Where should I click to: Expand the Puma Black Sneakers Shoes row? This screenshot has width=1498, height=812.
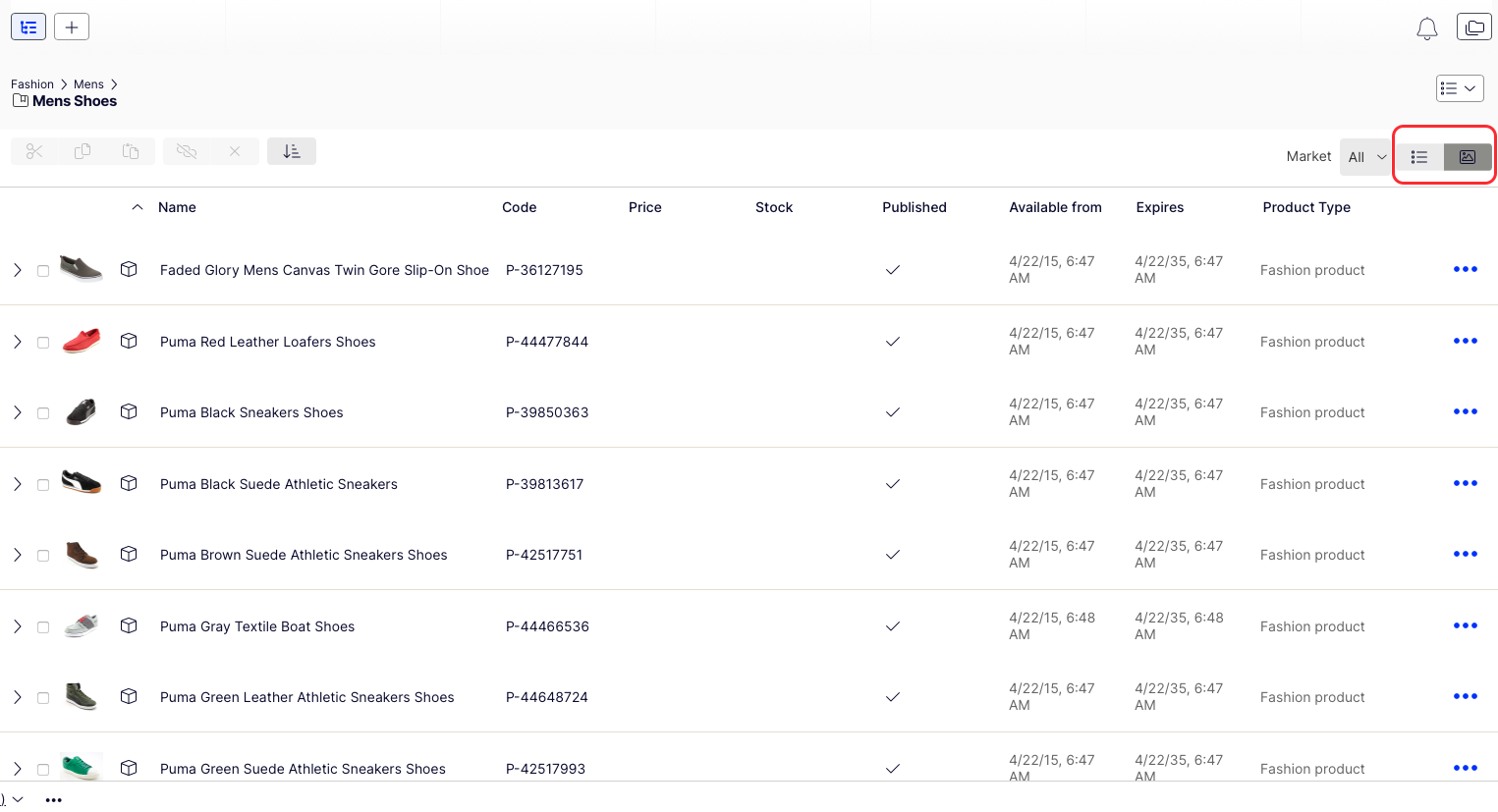pyautogui.click(x=17, y=412)
